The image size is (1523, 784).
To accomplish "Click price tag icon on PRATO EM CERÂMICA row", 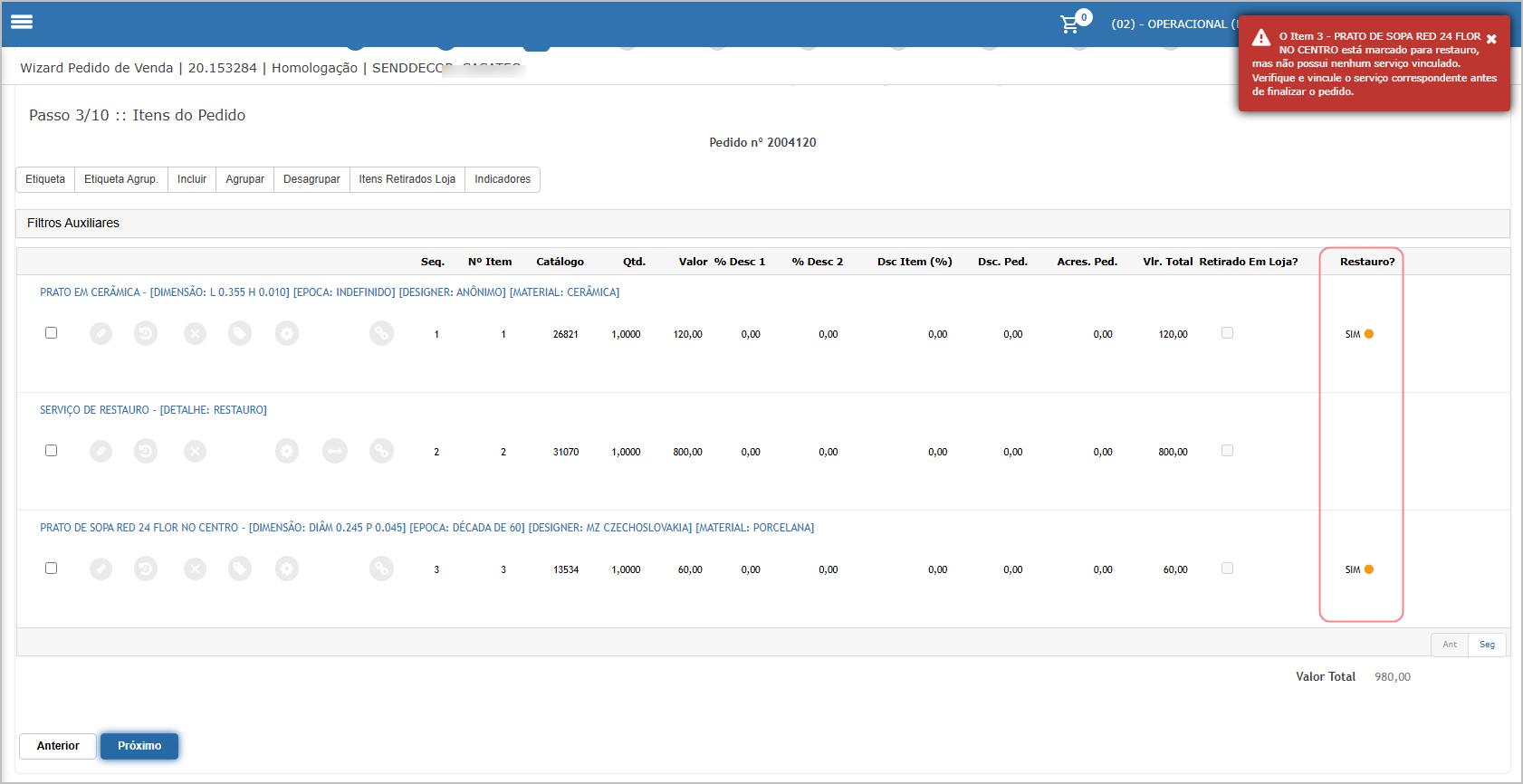I will click(240, 334).
